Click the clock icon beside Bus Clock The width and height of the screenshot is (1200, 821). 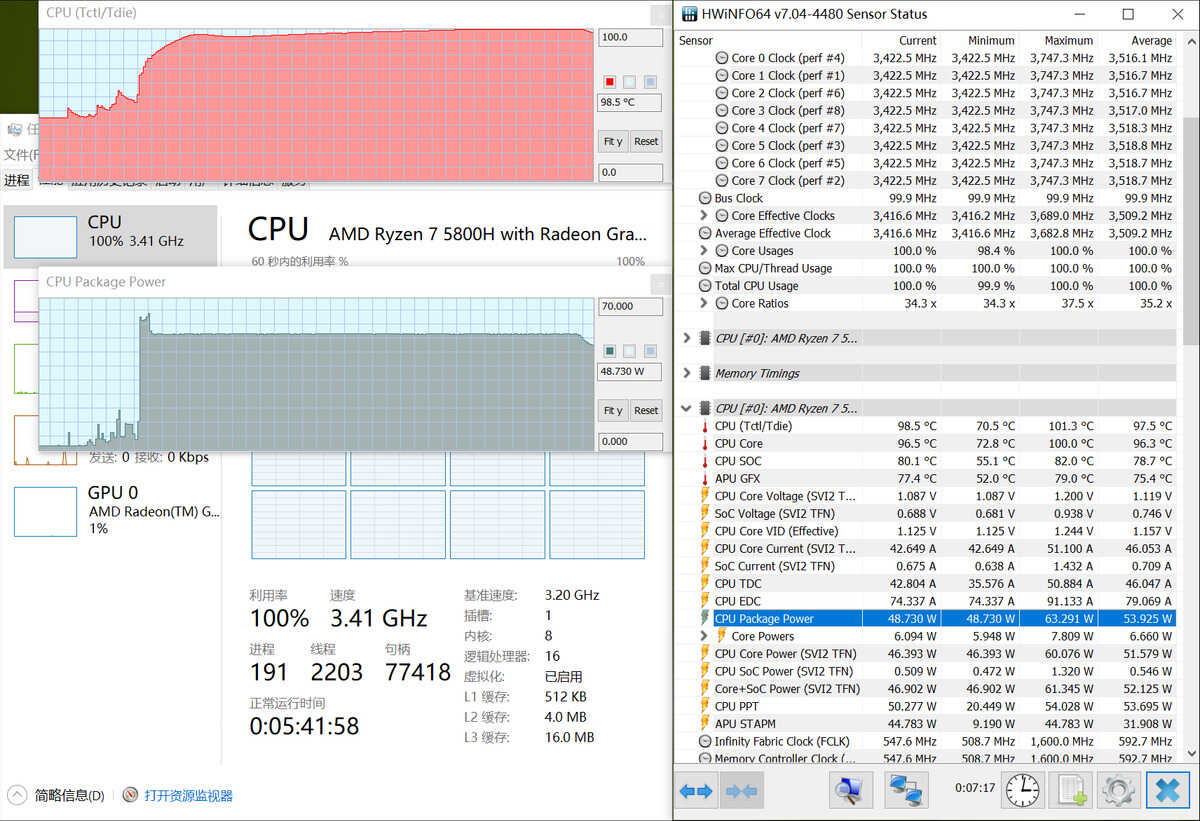(705, 198)
